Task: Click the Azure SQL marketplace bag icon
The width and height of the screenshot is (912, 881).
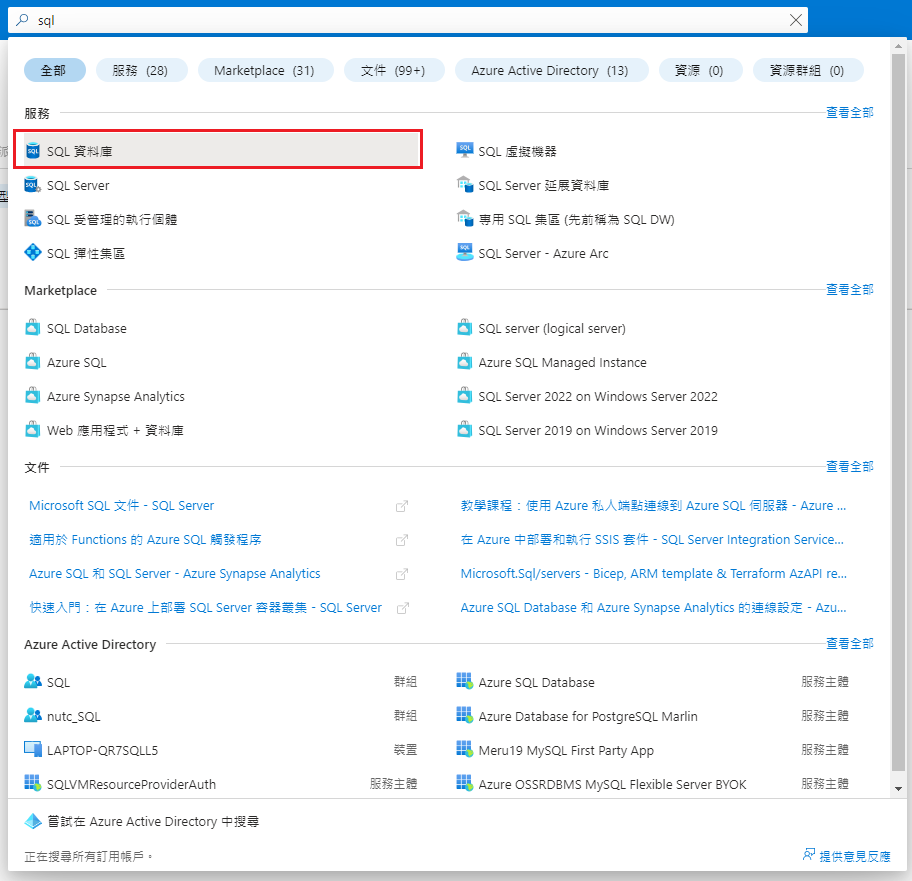Action: click(33, 362)
